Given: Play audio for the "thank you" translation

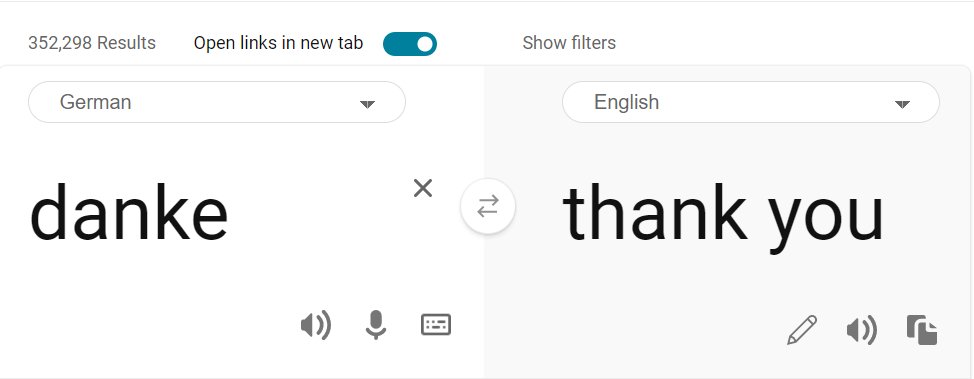Looking at the screenshot, I should click(862, 330).
